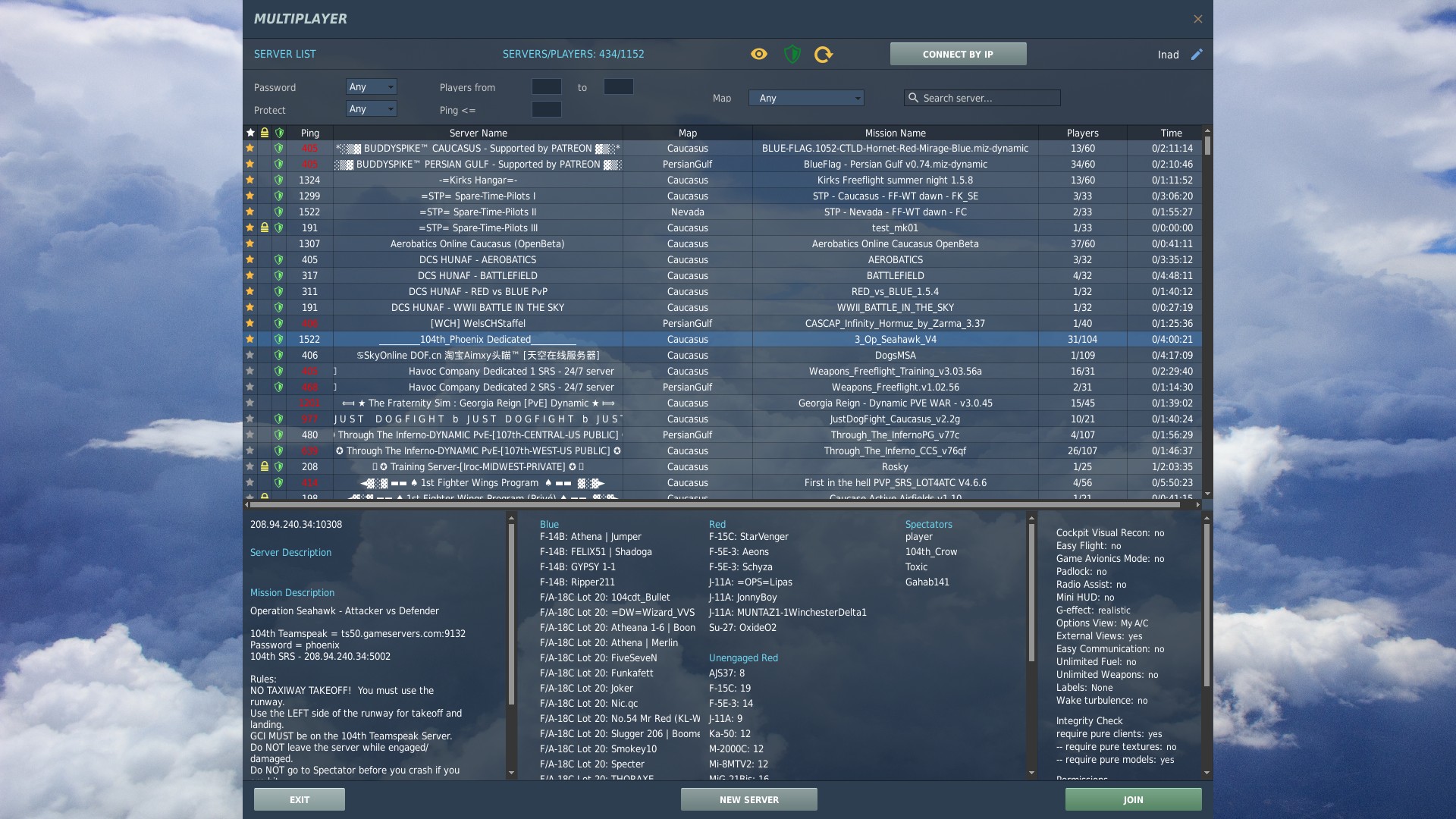This screenshot has height=819, width=1456.
Task: Toggle favorite star for JUST DOGFIGHT server
Action: point(249,419)
